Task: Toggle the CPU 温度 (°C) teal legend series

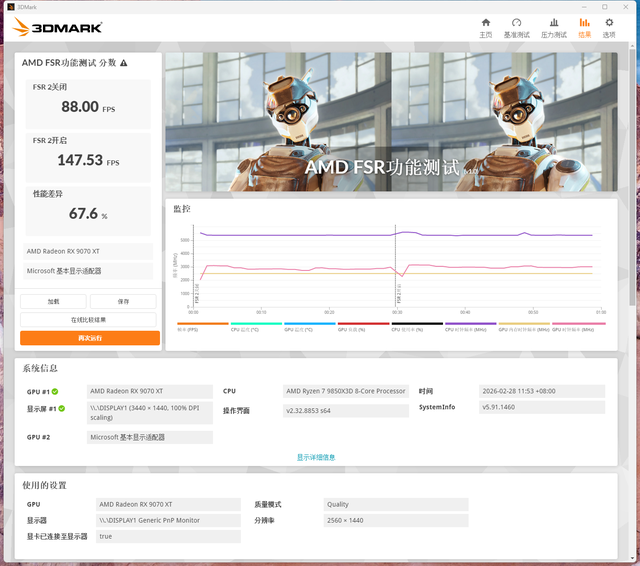Action: (x=256, y=326)
